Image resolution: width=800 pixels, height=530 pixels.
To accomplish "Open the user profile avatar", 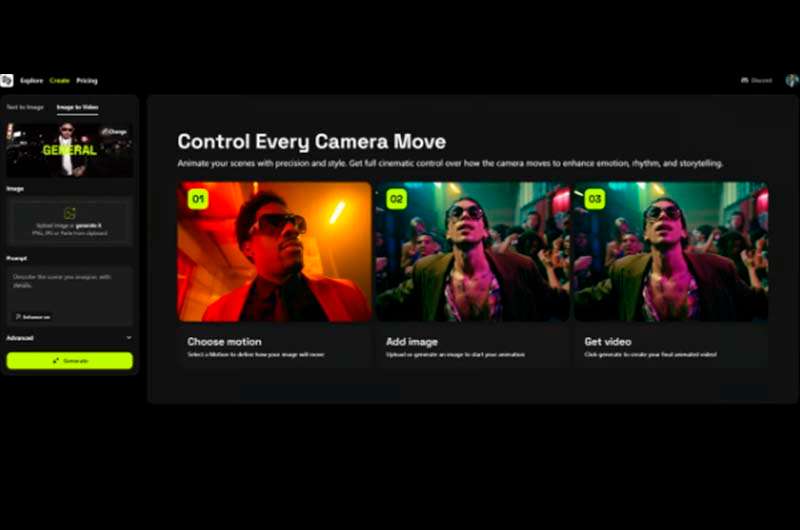I will tap(792, 81).
